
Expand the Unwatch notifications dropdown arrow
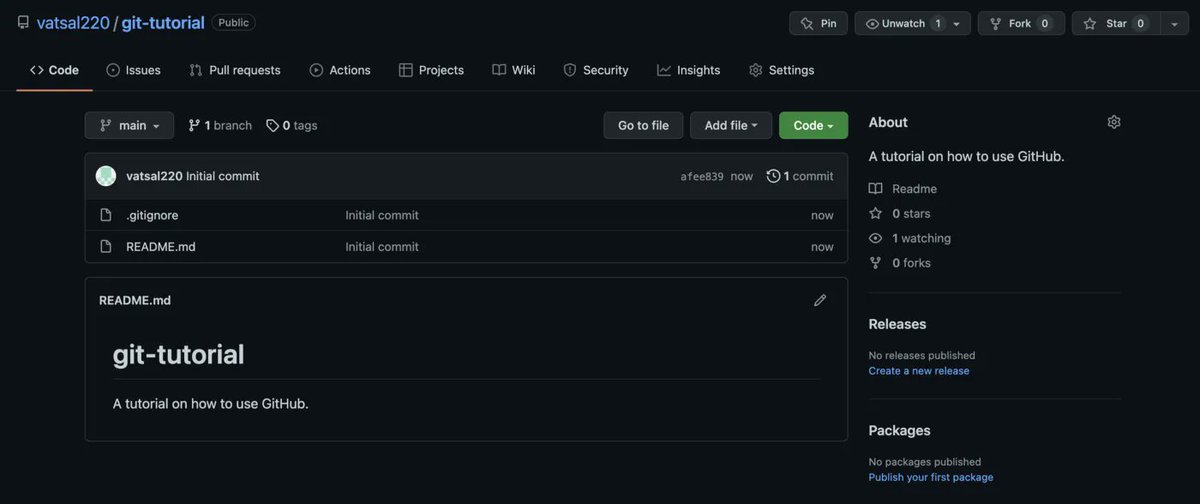[x=957, y=23]
